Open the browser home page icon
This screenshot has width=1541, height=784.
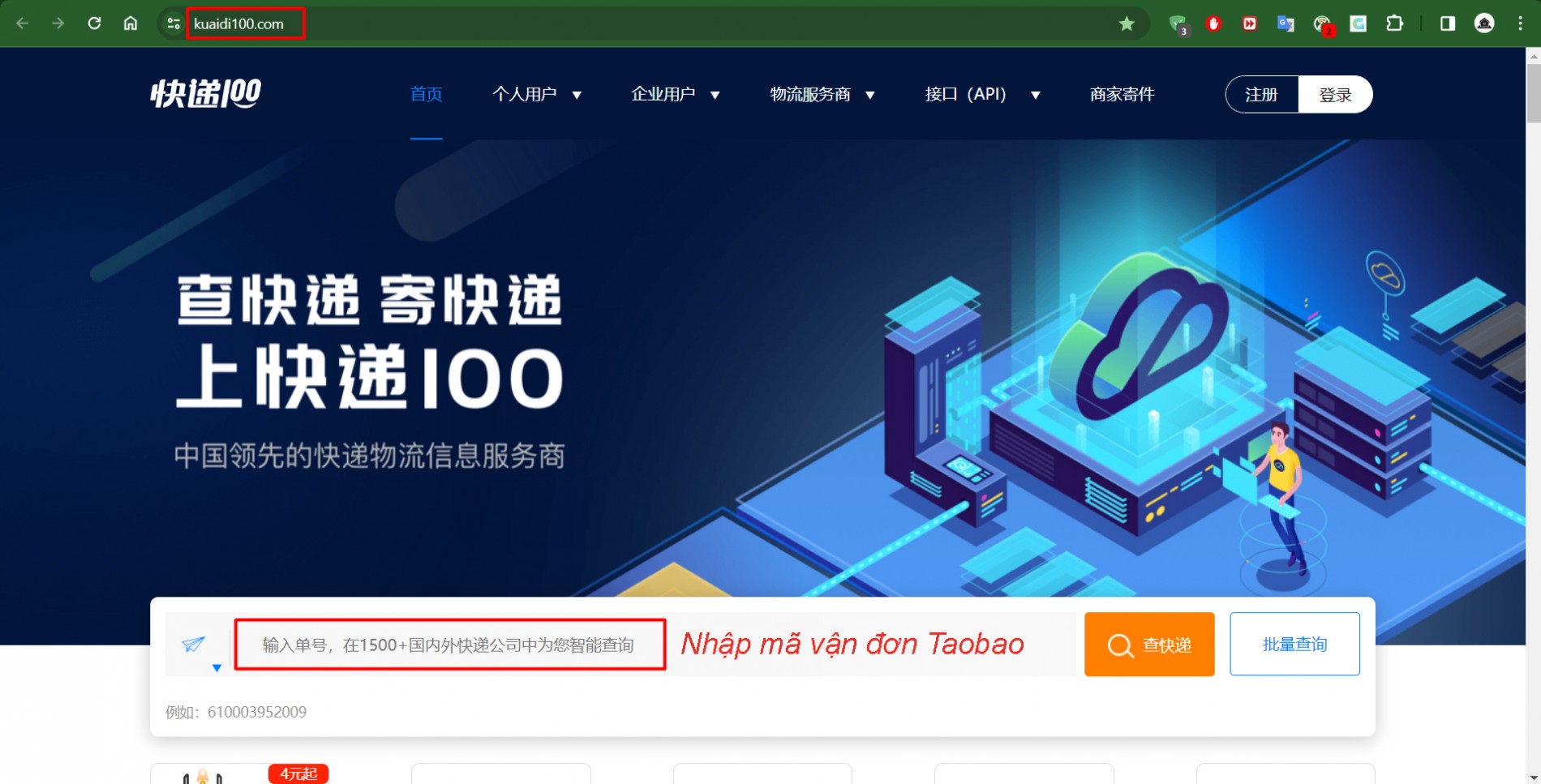[x=131, y=24]
